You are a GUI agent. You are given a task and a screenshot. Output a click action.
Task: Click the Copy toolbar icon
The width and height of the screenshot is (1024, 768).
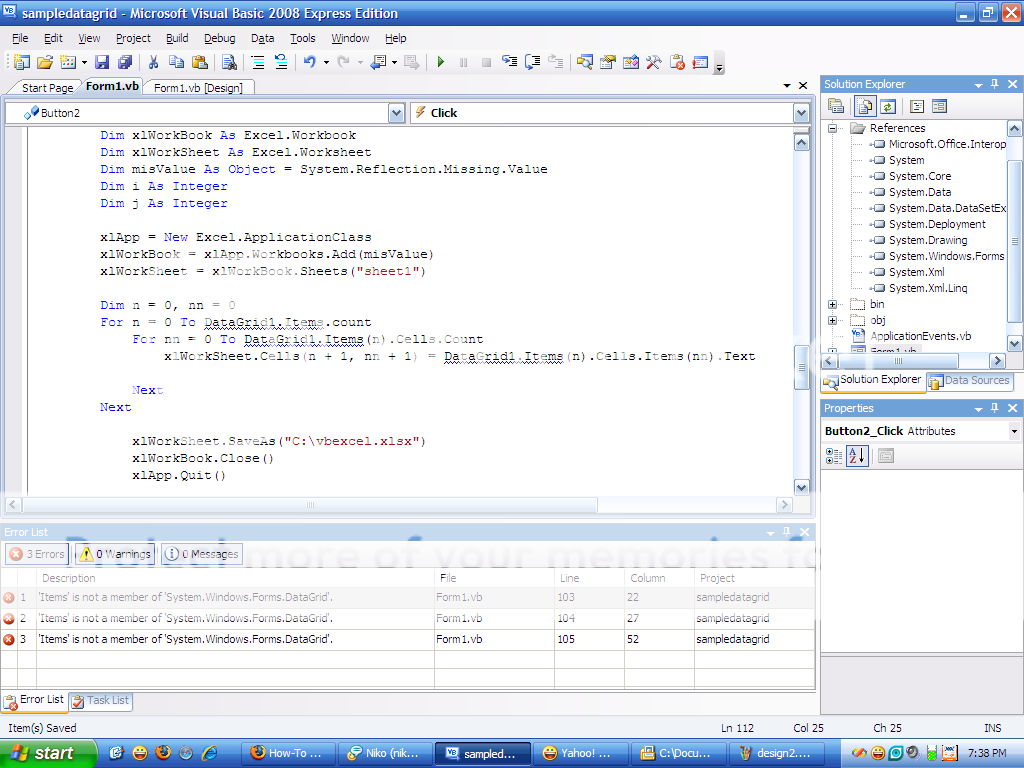point(176,62)
